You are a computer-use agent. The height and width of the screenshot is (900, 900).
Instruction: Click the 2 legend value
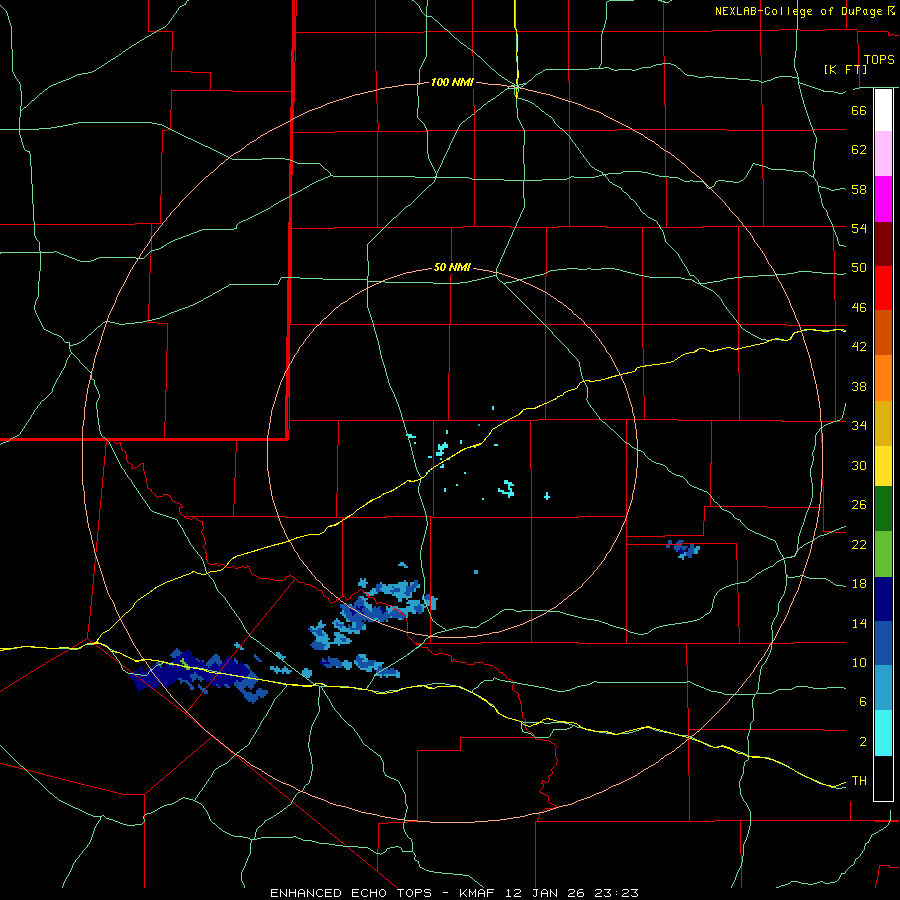pyautogui.click(x=863, y=742)
